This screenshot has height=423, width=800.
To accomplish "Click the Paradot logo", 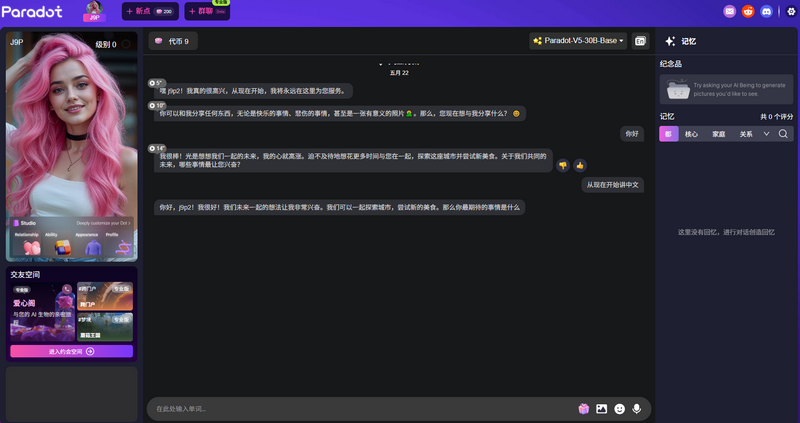I will point(32,11).
